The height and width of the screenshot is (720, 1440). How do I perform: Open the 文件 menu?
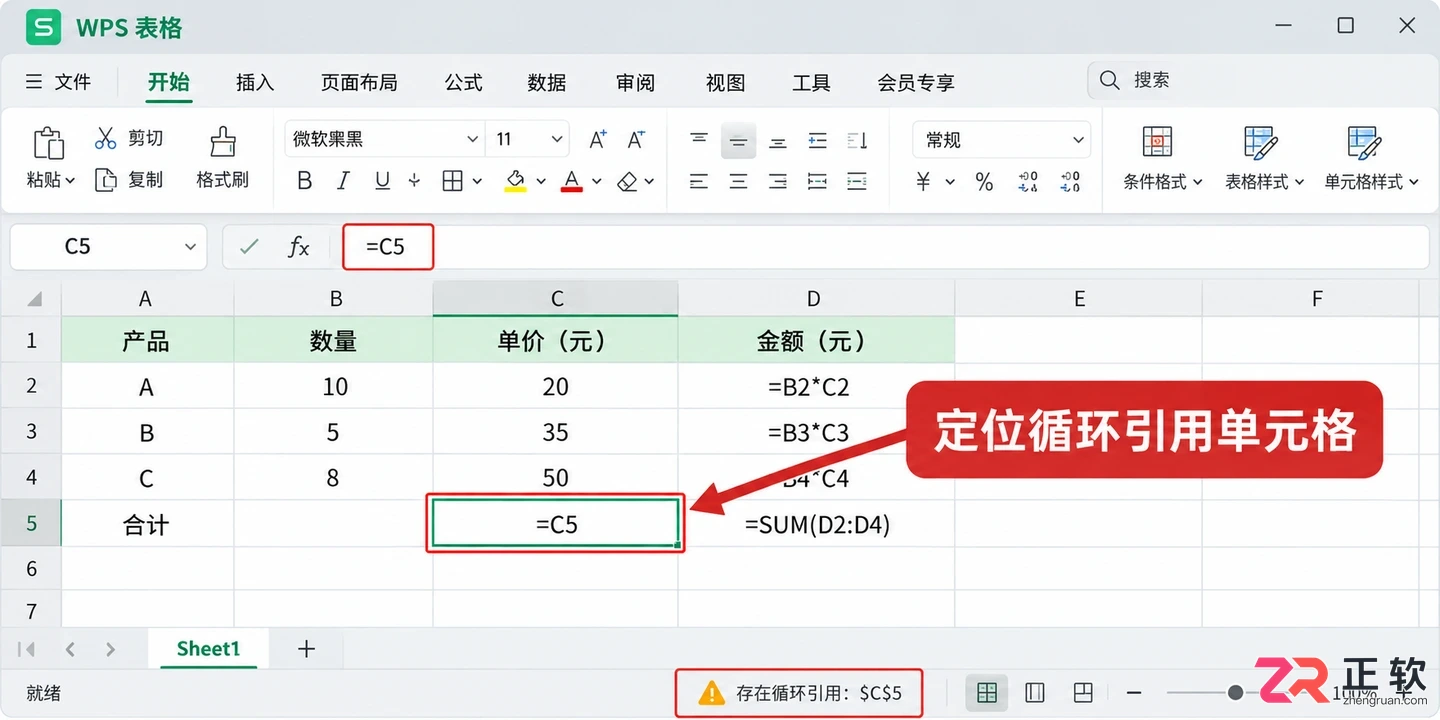58,82
